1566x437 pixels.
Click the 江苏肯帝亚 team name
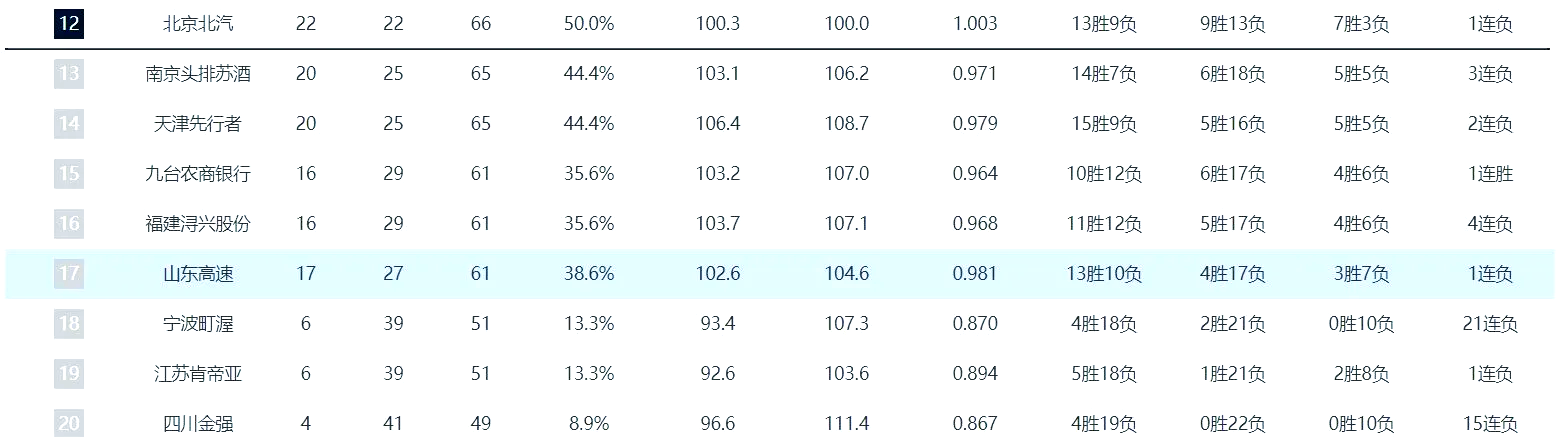tap(198, 374)
